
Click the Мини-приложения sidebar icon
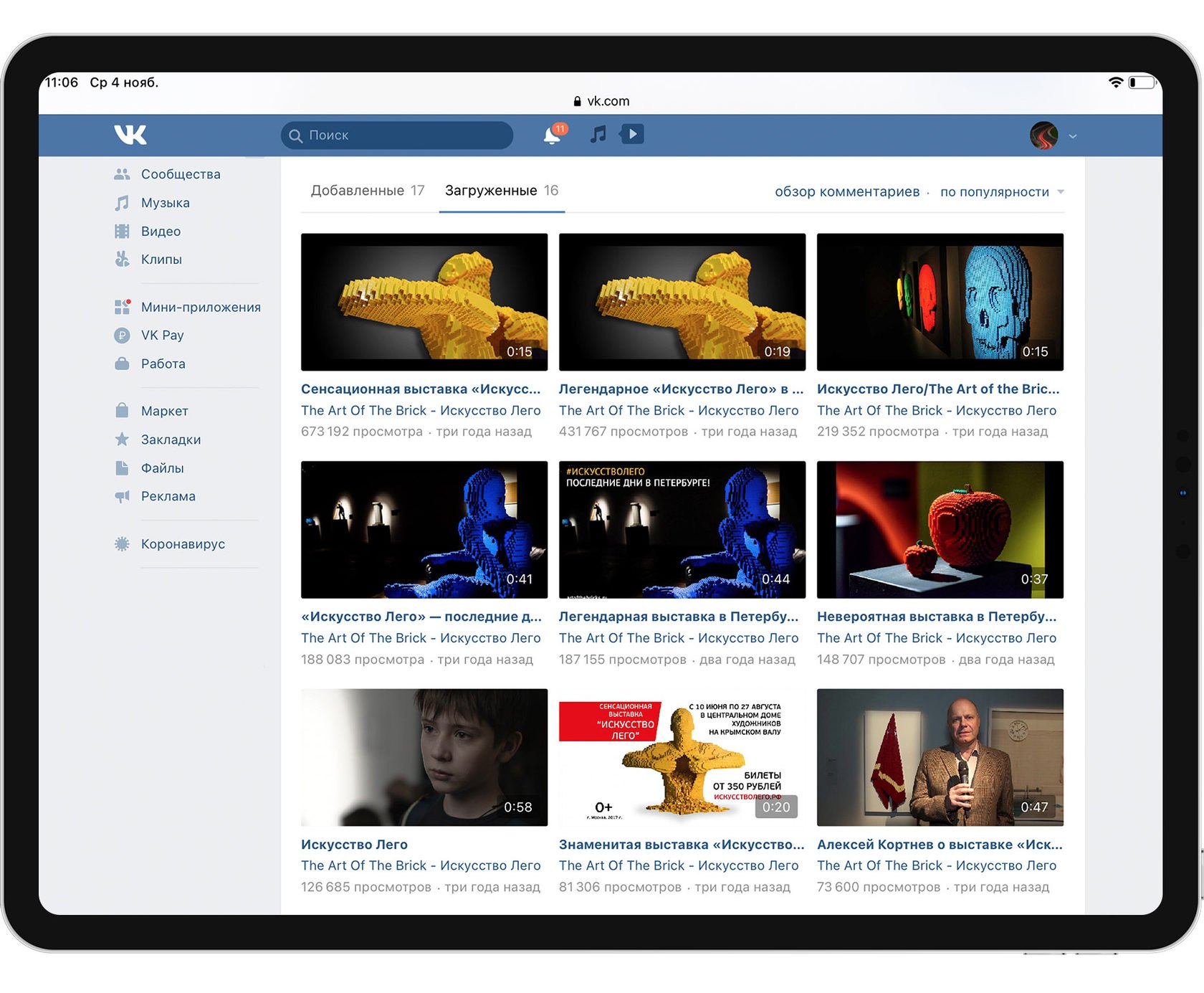tap(122, 307)
